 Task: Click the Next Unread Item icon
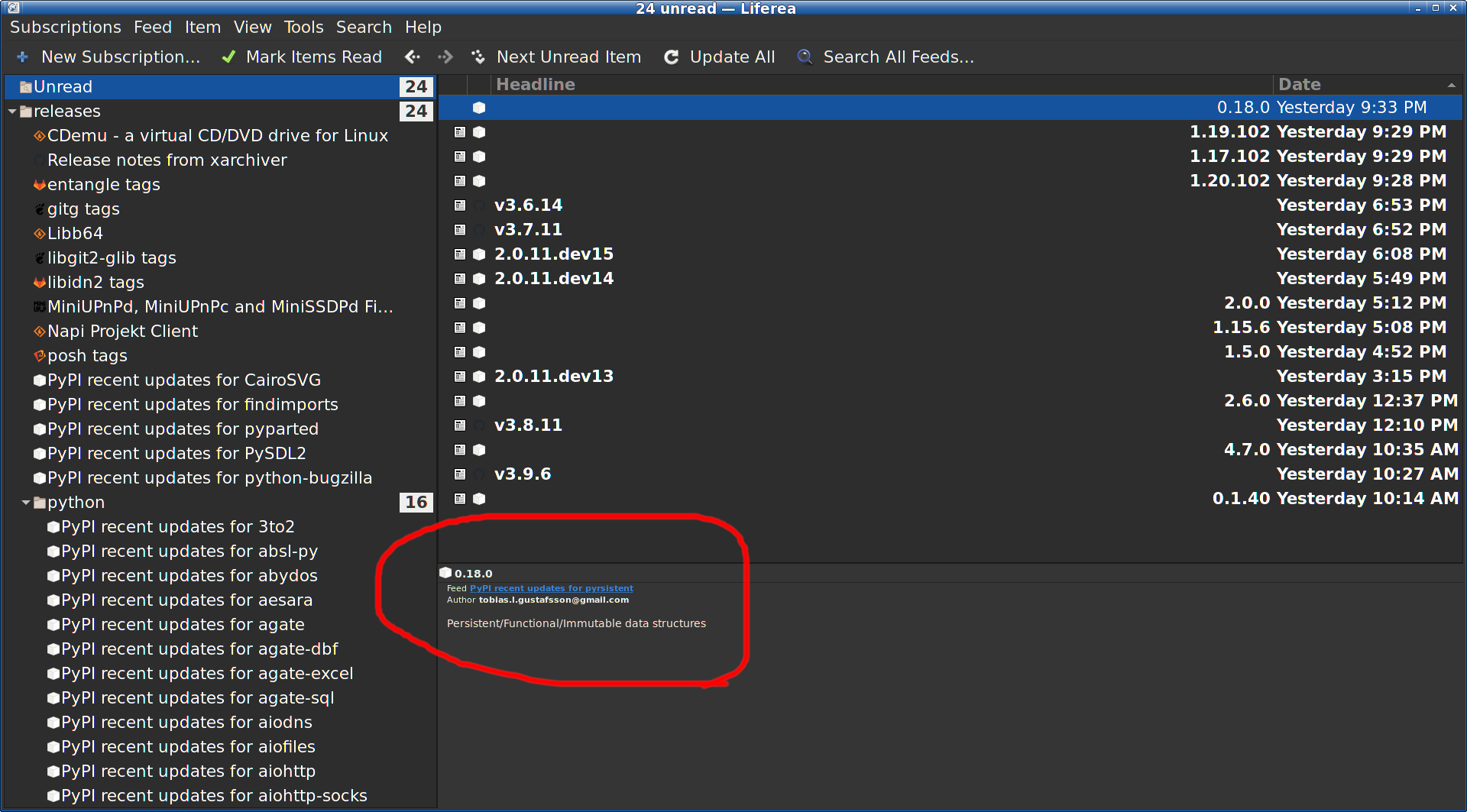point(478,57)
